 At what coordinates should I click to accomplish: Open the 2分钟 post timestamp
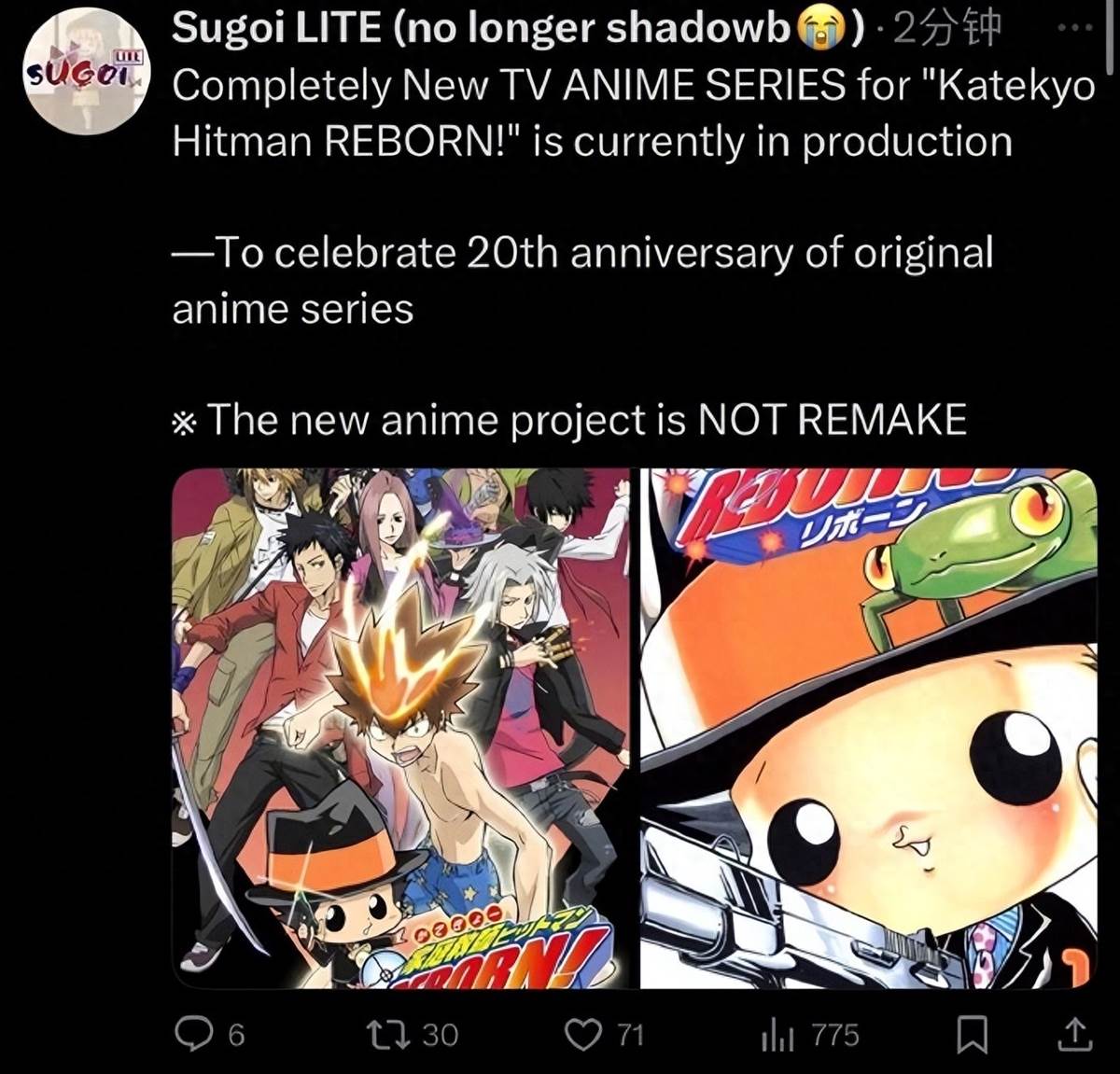pyautogui.click(x=947, y=29)
